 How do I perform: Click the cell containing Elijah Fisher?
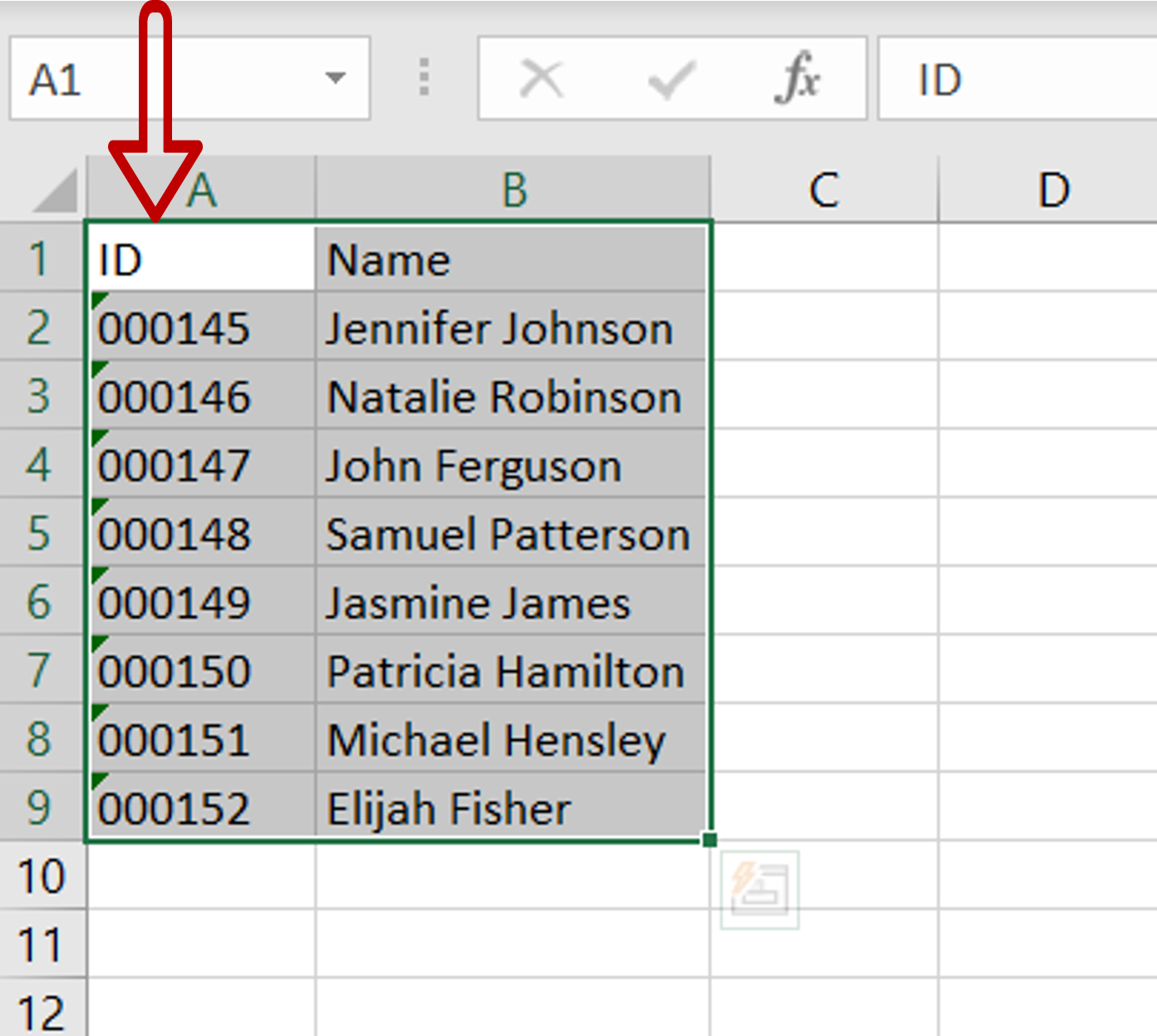click(510, 808)
